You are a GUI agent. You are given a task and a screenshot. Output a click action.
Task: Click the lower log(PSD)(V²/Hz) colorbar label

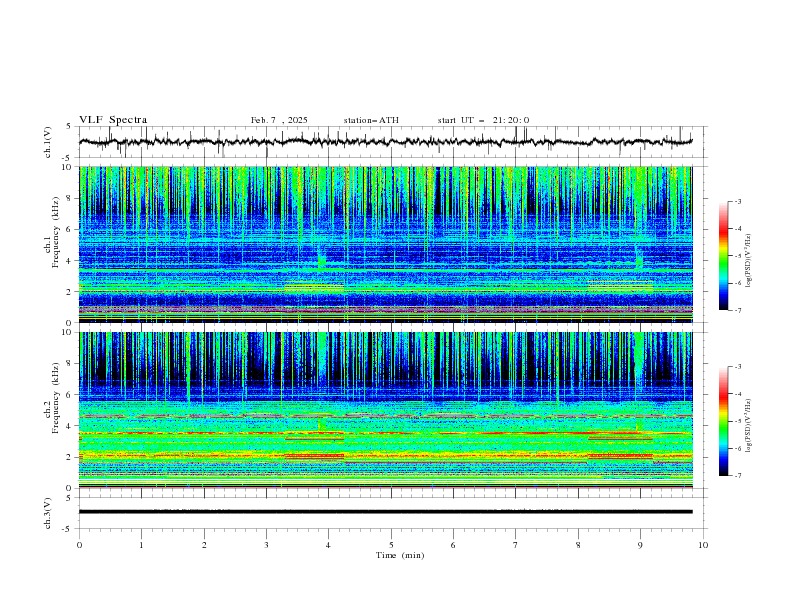pos(749,425)
